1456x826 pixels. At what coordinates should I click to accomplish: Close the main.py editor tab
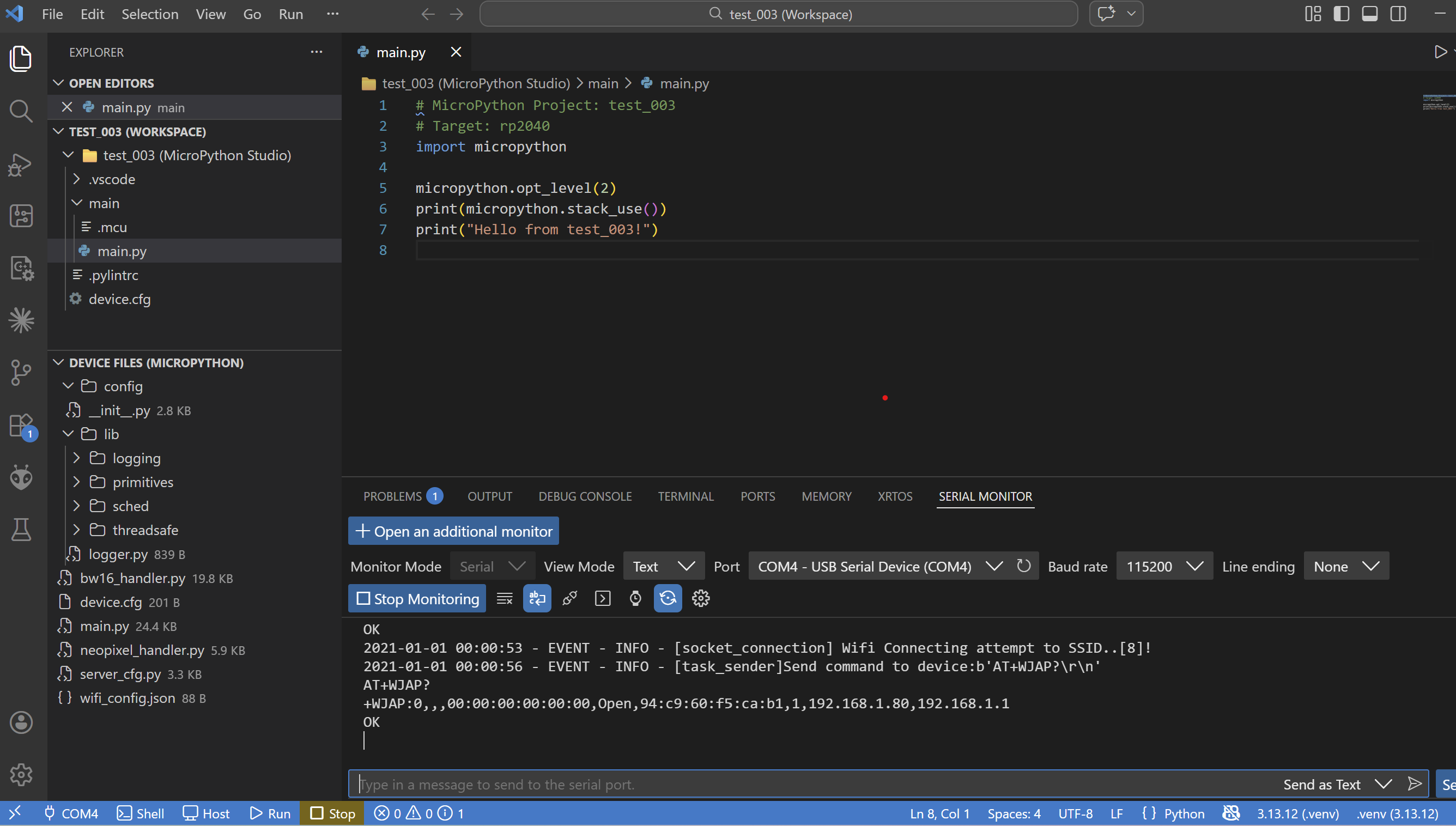(x=456, y=52)
